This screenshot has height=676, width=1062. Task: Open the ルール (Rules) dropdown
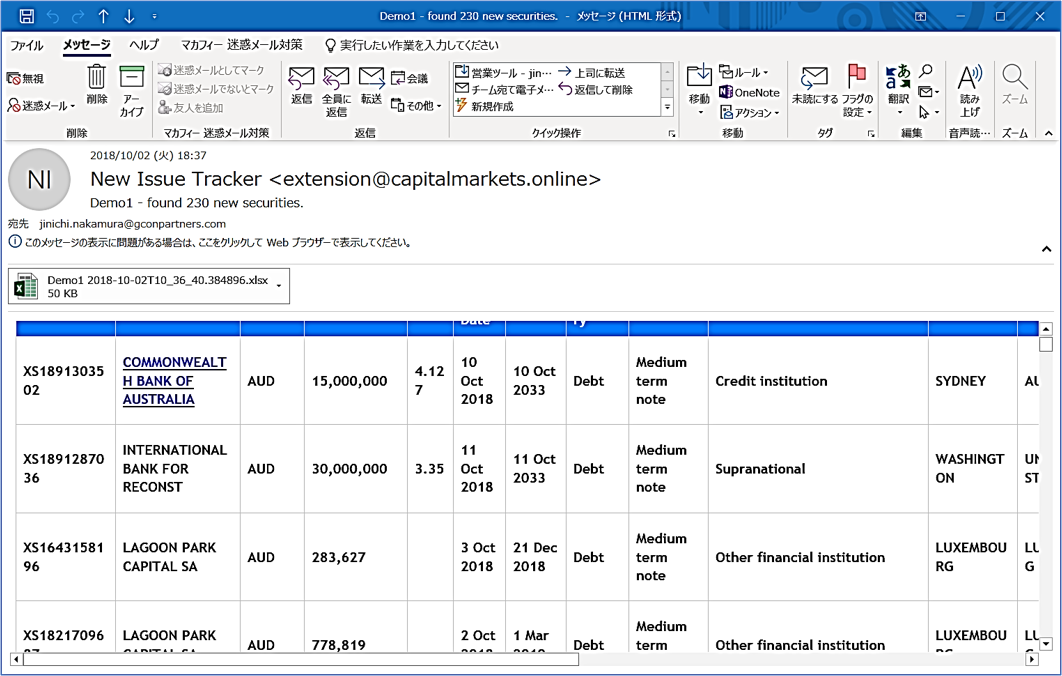click(x=743, y=73)
